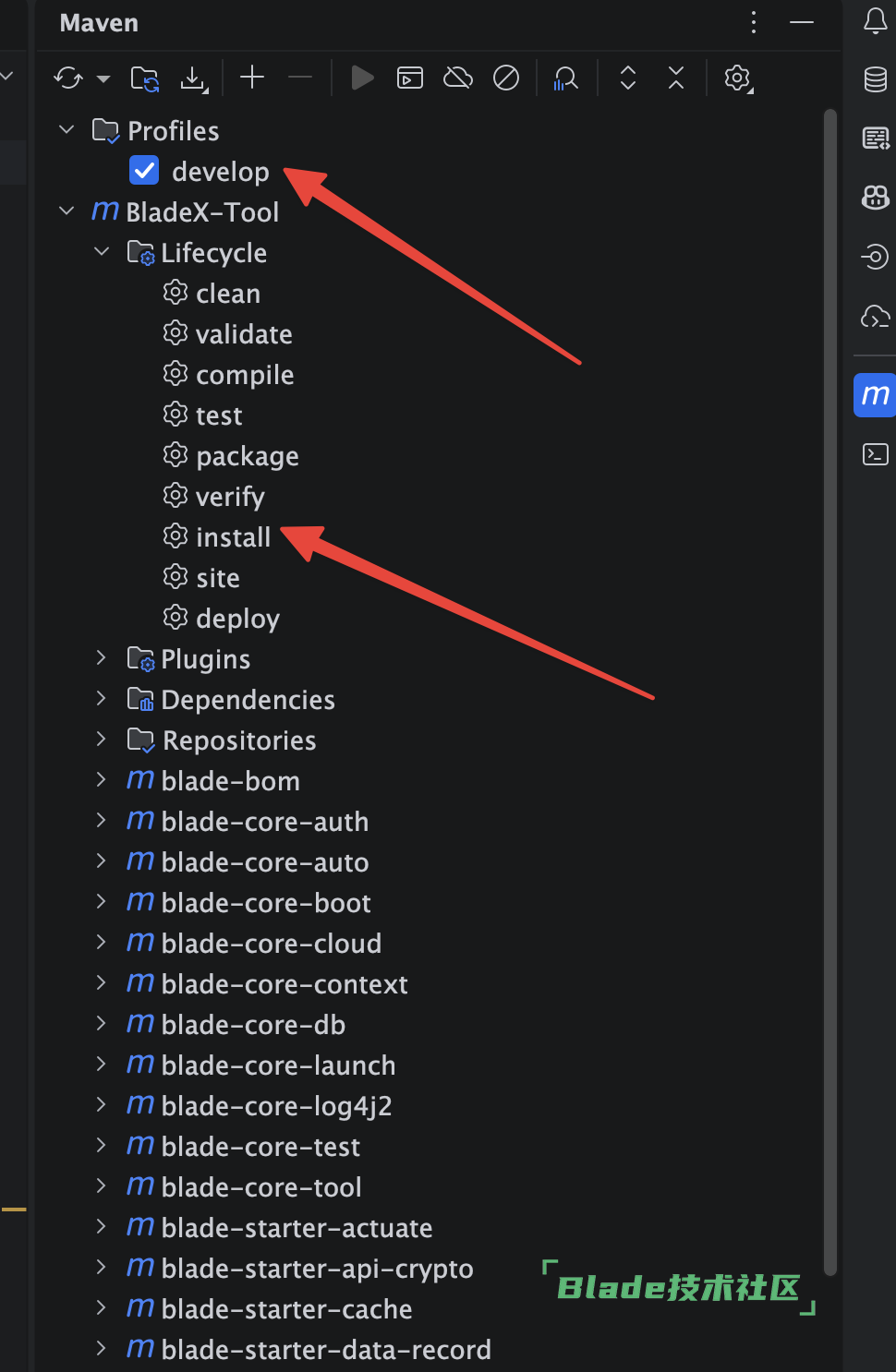Select the clean lifecycle goal
This screenshot has height=1372, width=896.
[x=228, y=294]
